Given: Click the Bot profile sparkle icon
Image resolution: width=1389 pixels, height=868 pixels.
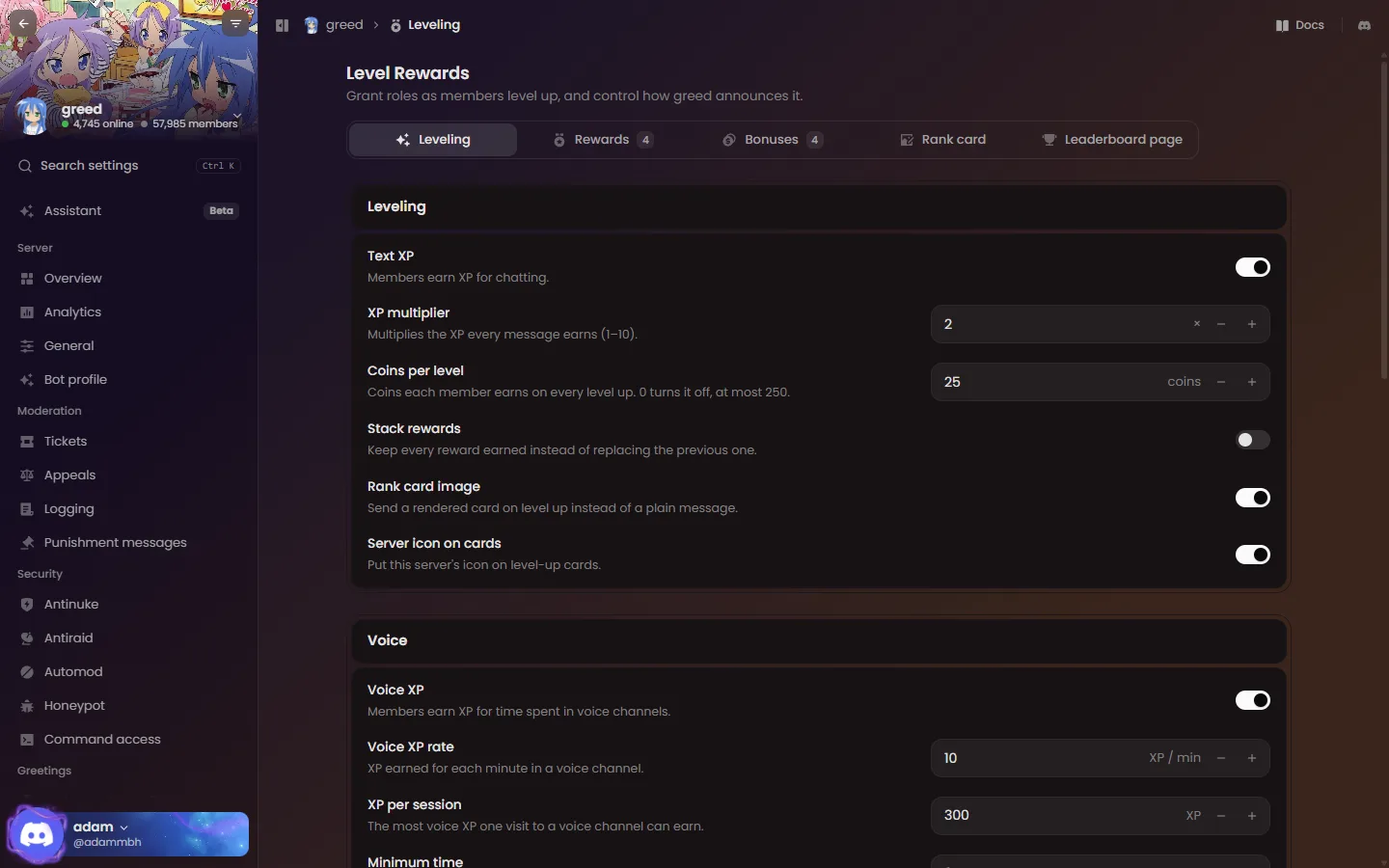Looking at the screenshot, I should pos(27,380).
